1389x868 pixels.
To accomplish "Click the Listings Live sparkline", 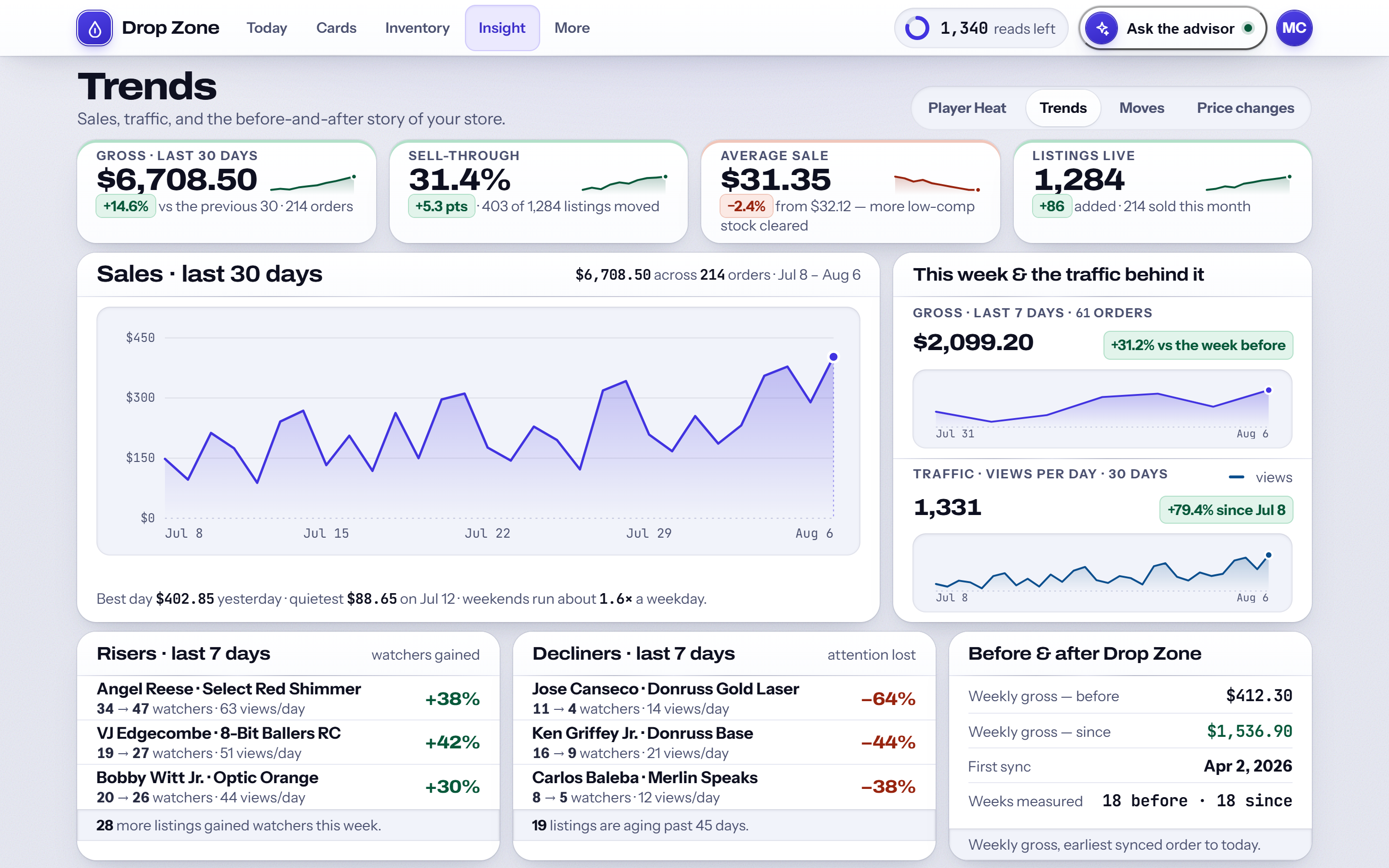I will (x=1248, y=183).
